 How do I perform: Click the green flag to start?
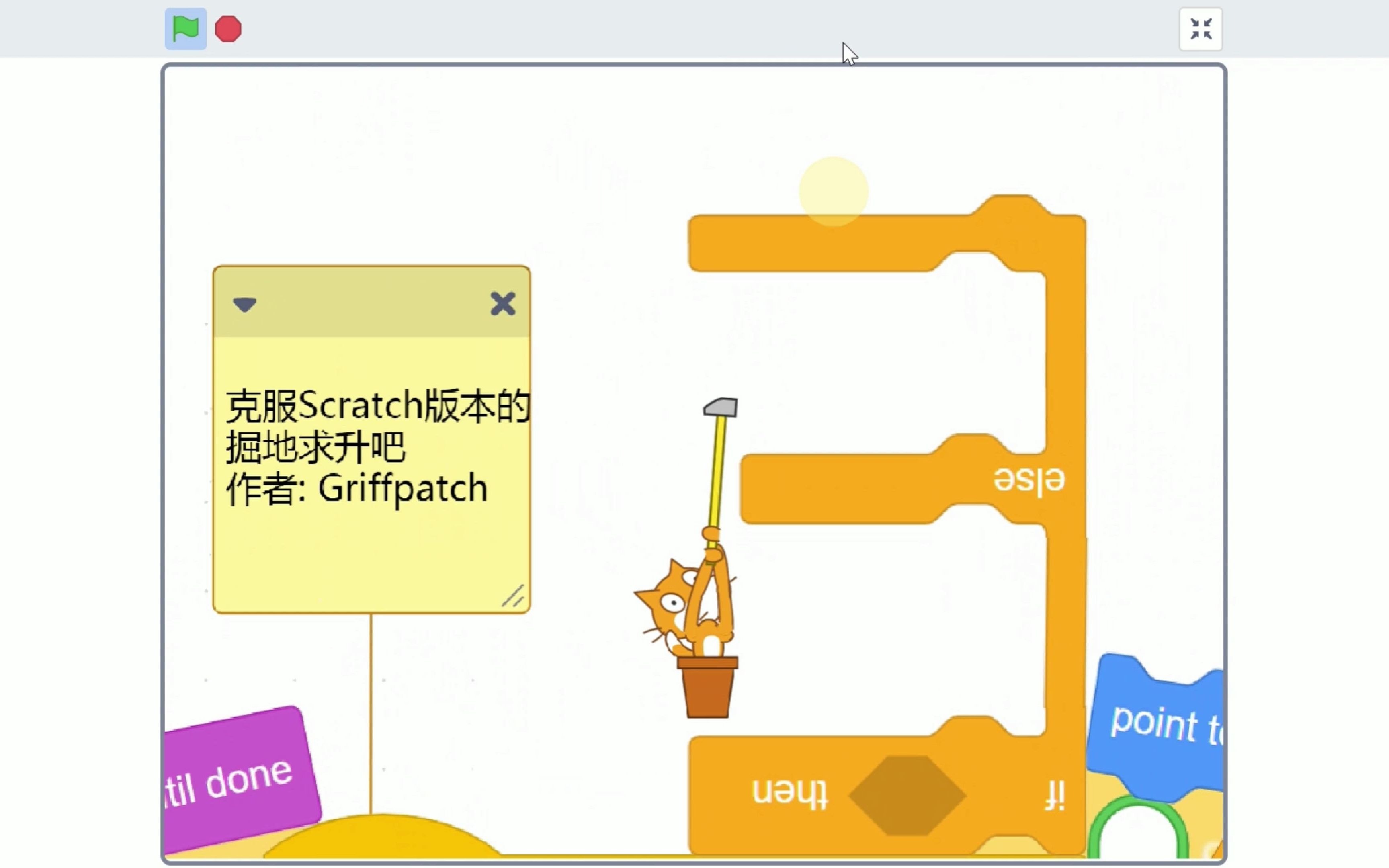[x=185, y=29]
